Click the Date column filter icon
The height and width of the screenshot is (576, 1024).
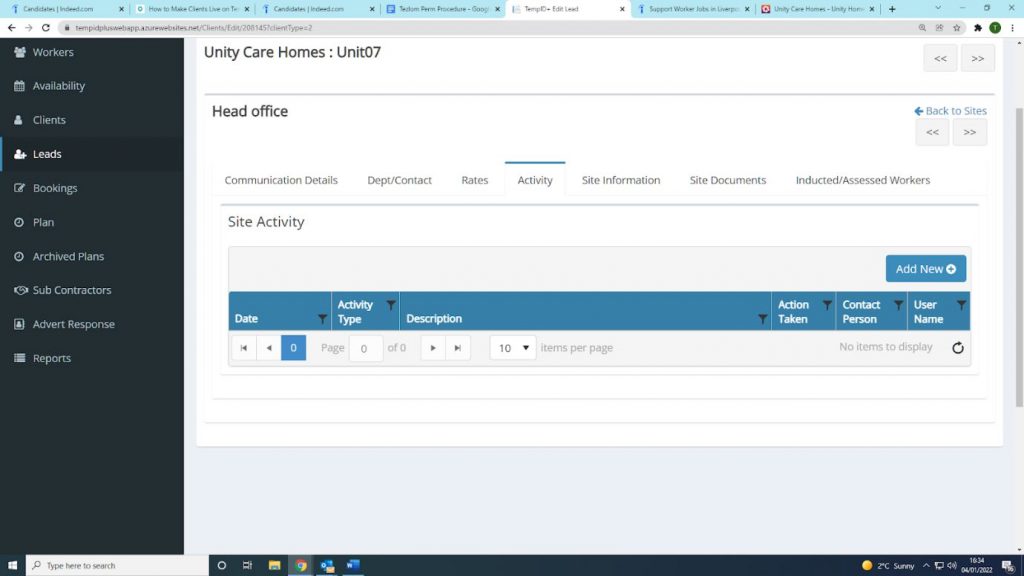[x=322, y=319]
